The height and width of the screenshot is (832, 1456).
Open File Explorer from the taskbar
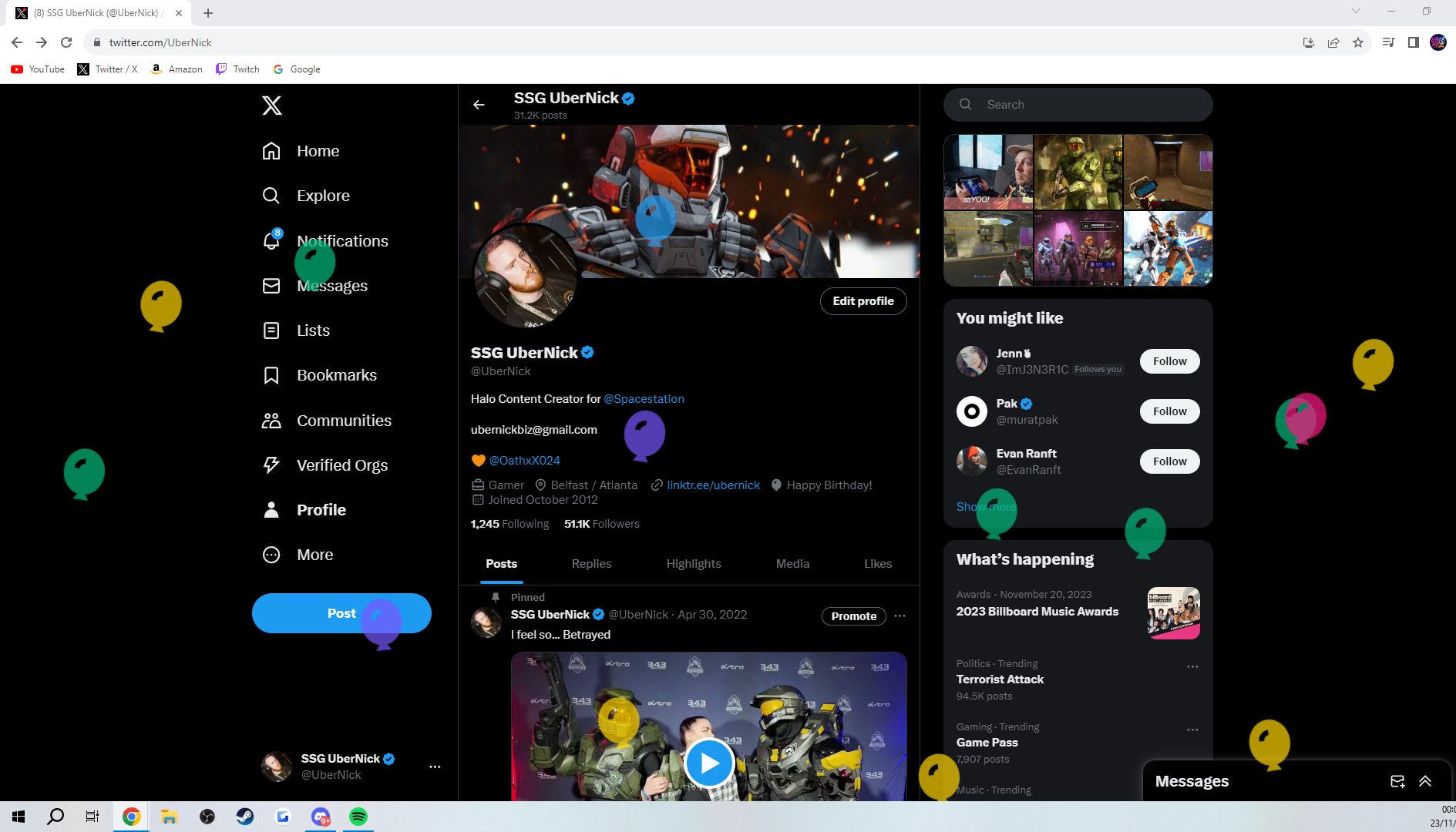tap(170, 817)
